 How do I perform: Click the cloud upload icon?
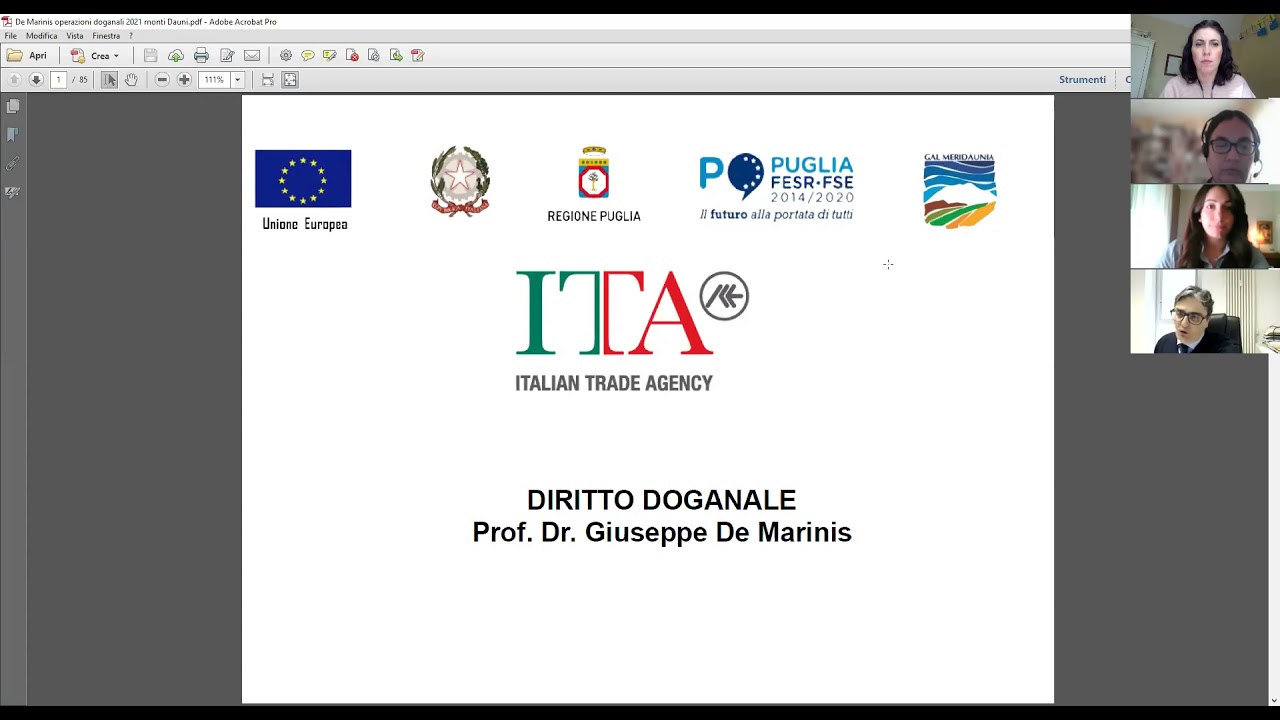[176, 56]
